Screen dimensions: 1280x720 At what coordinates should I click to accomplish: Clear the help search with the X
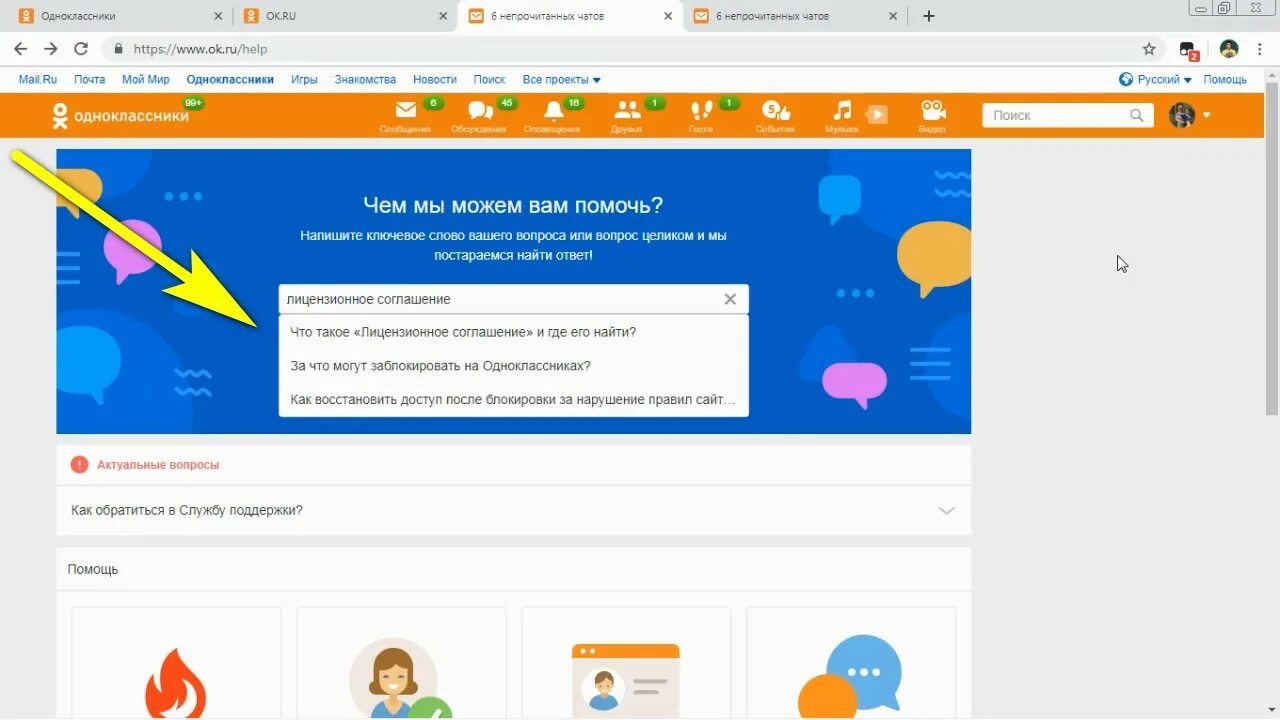[730, 299]
